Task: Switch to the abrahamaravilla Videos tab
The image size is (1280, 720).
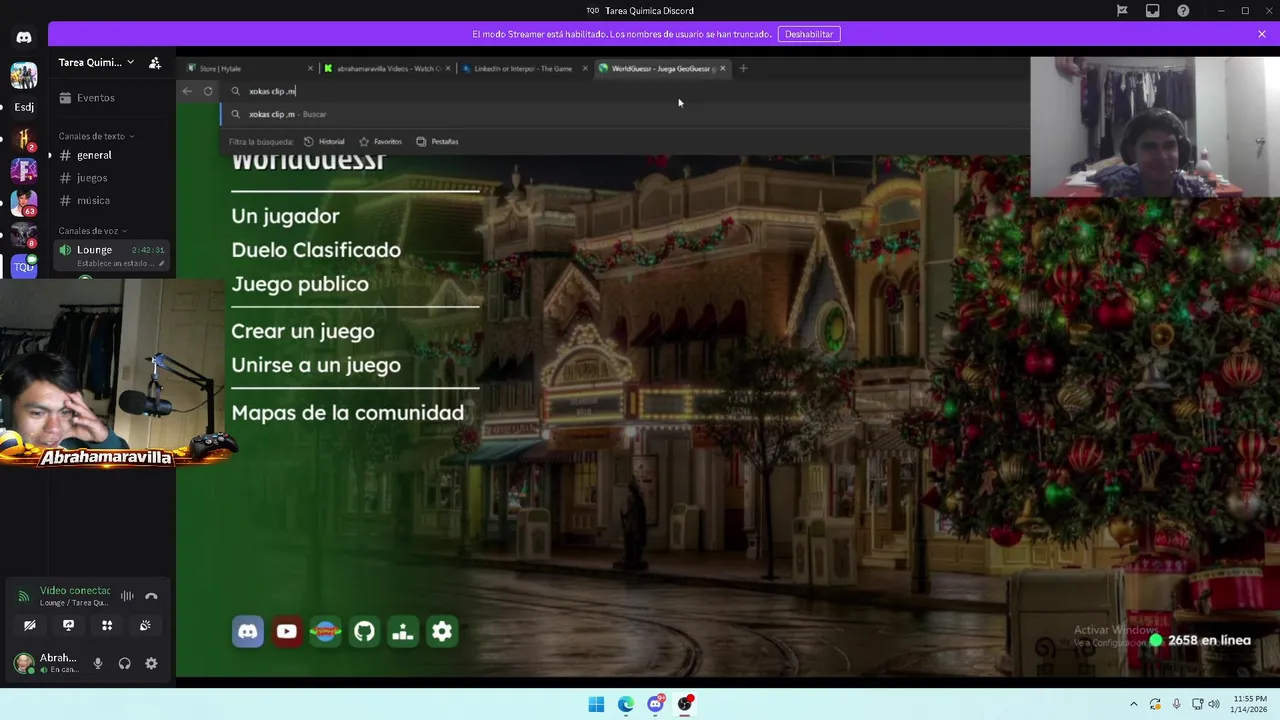Action: pyautogui.click(x=385, y=69)
